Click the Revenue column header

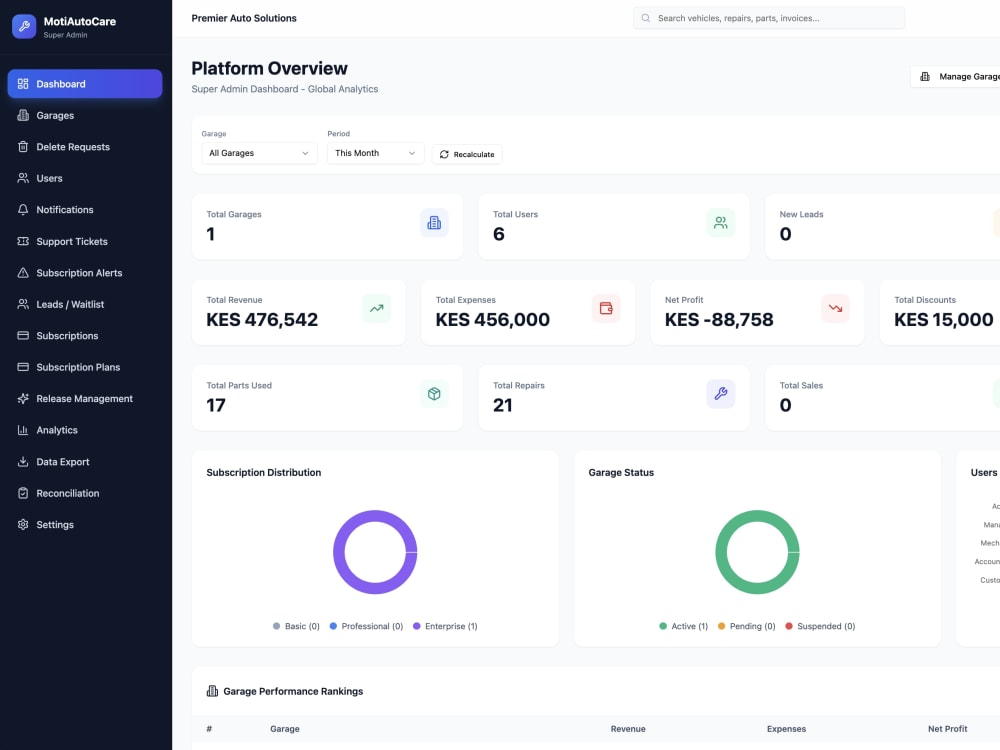(x=628, y=728)
